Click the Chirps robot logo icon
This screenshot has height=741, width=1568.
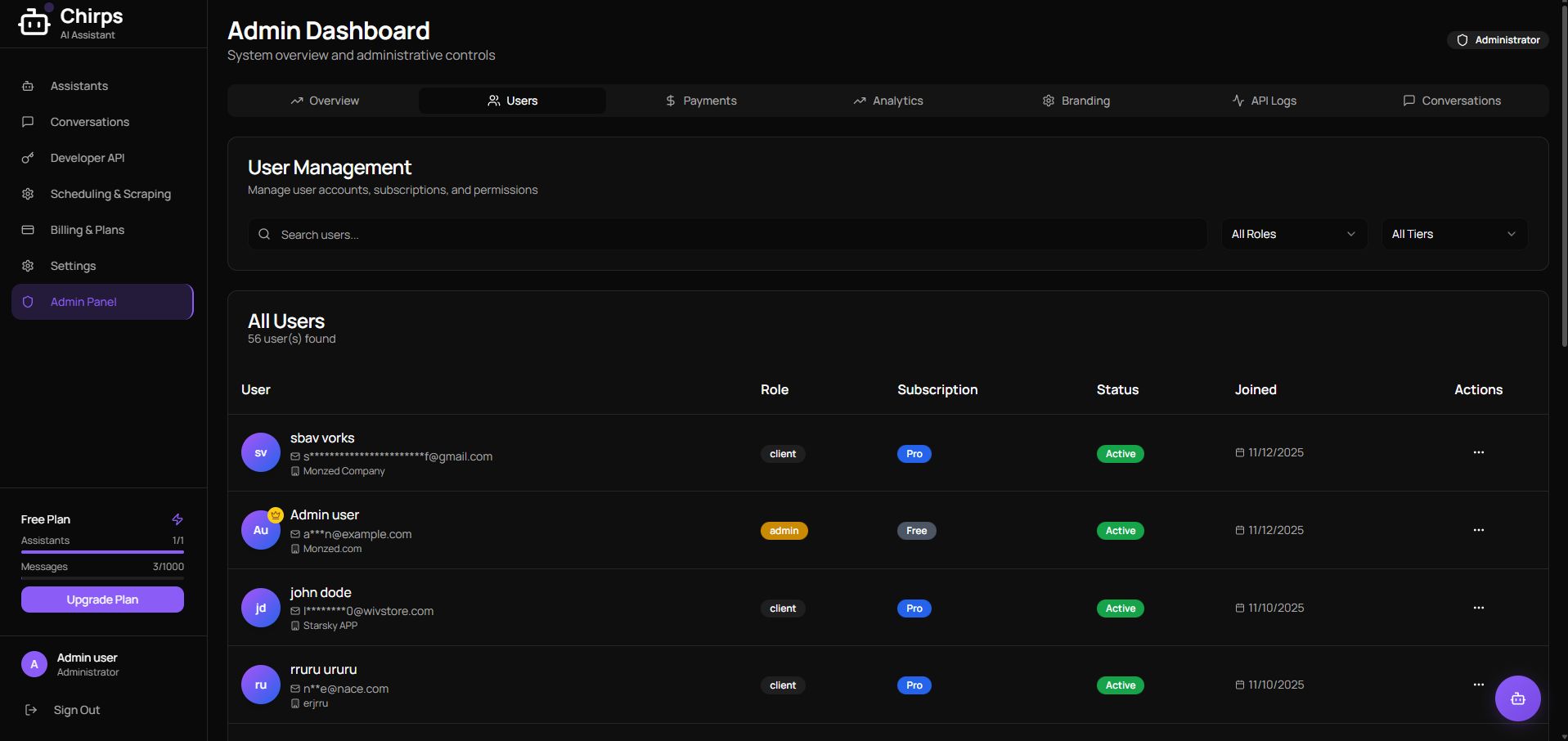(x=34, y=22)
